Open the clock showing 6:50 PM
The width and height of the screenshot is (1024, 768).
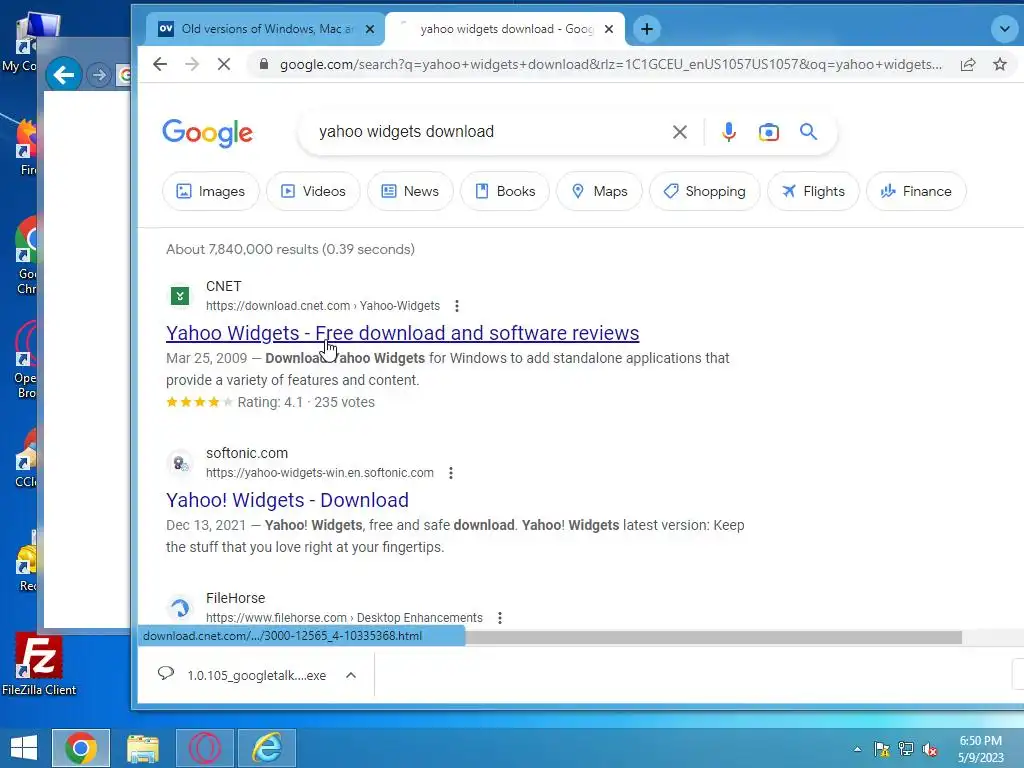(981, 749)
